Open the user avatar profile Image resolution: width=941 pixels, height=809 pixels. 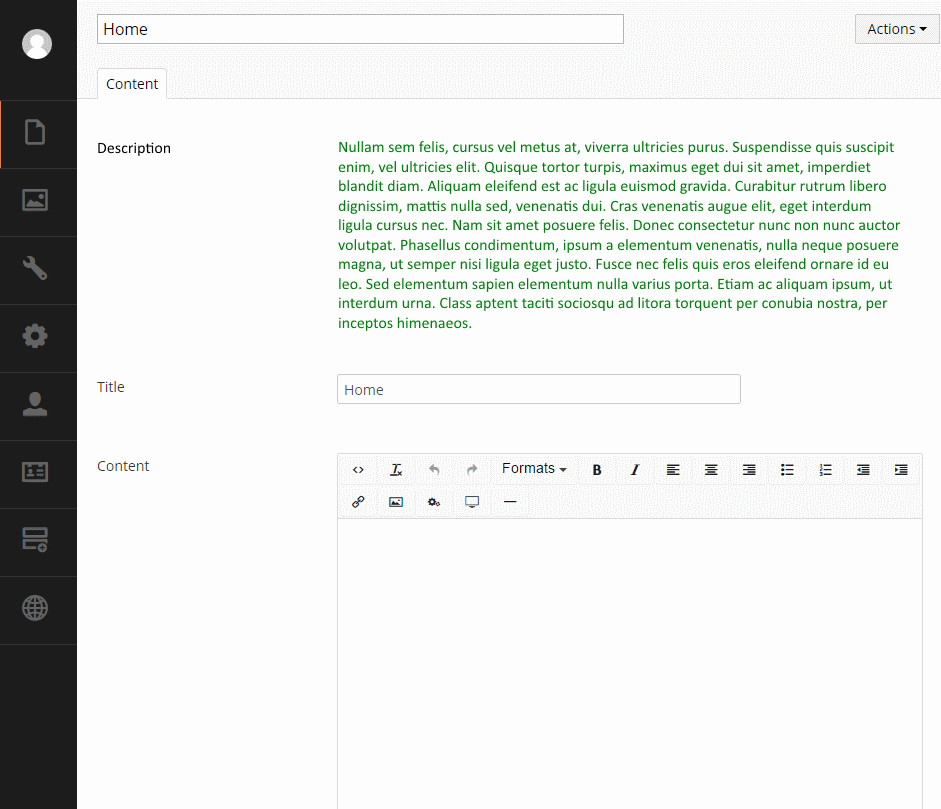[x=37, y=44]
